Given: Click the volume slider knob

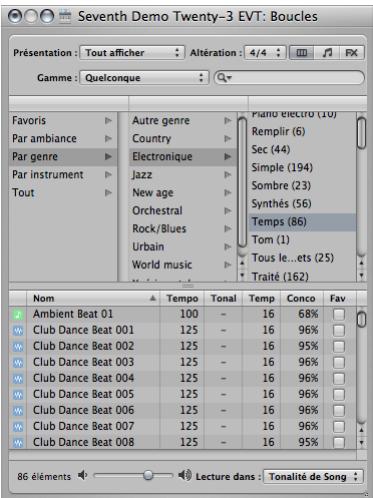Looking at the screenshot, I should pyautogui.click(x=148, y=475).
